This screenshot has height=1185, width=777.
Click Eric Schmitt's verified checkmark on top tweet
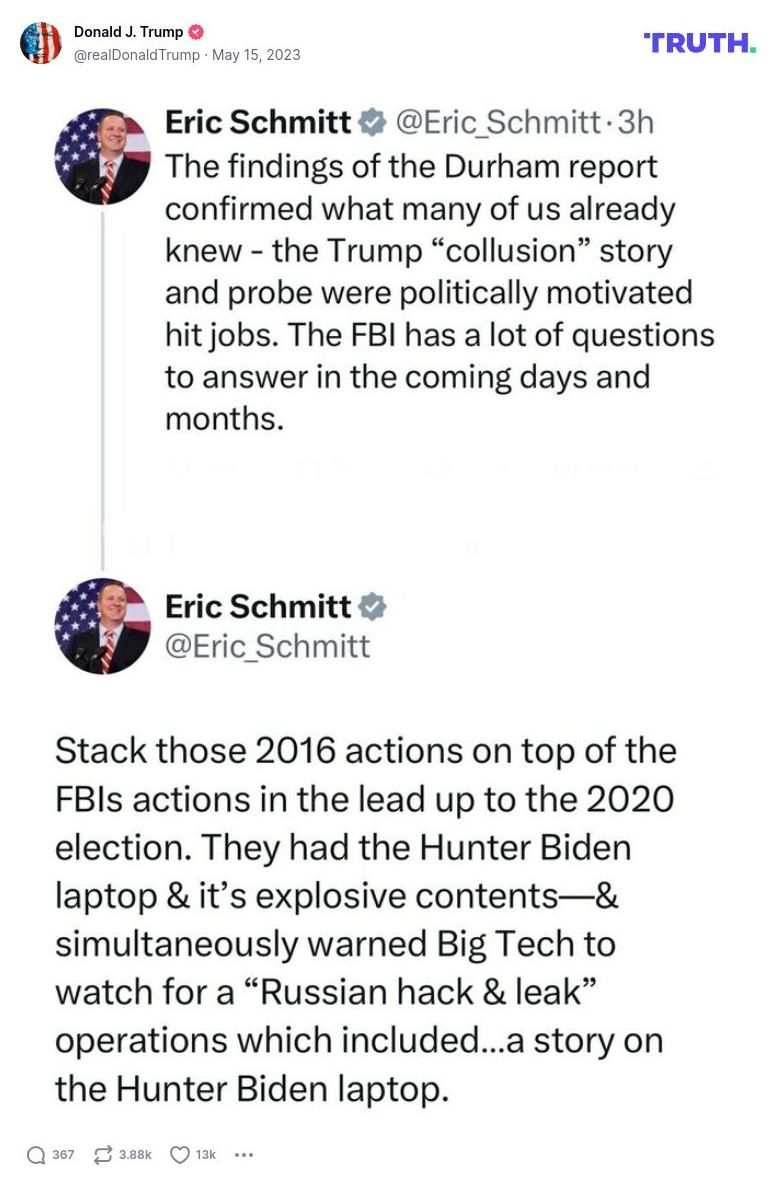point(371,122)
